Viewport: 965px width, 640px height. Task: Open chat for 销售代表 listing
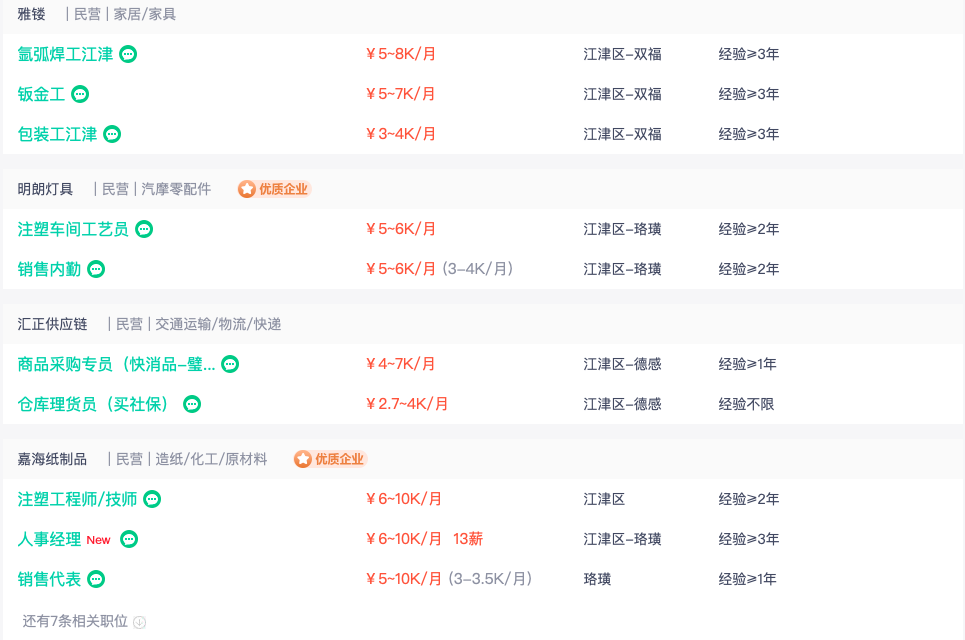(96, 579)
